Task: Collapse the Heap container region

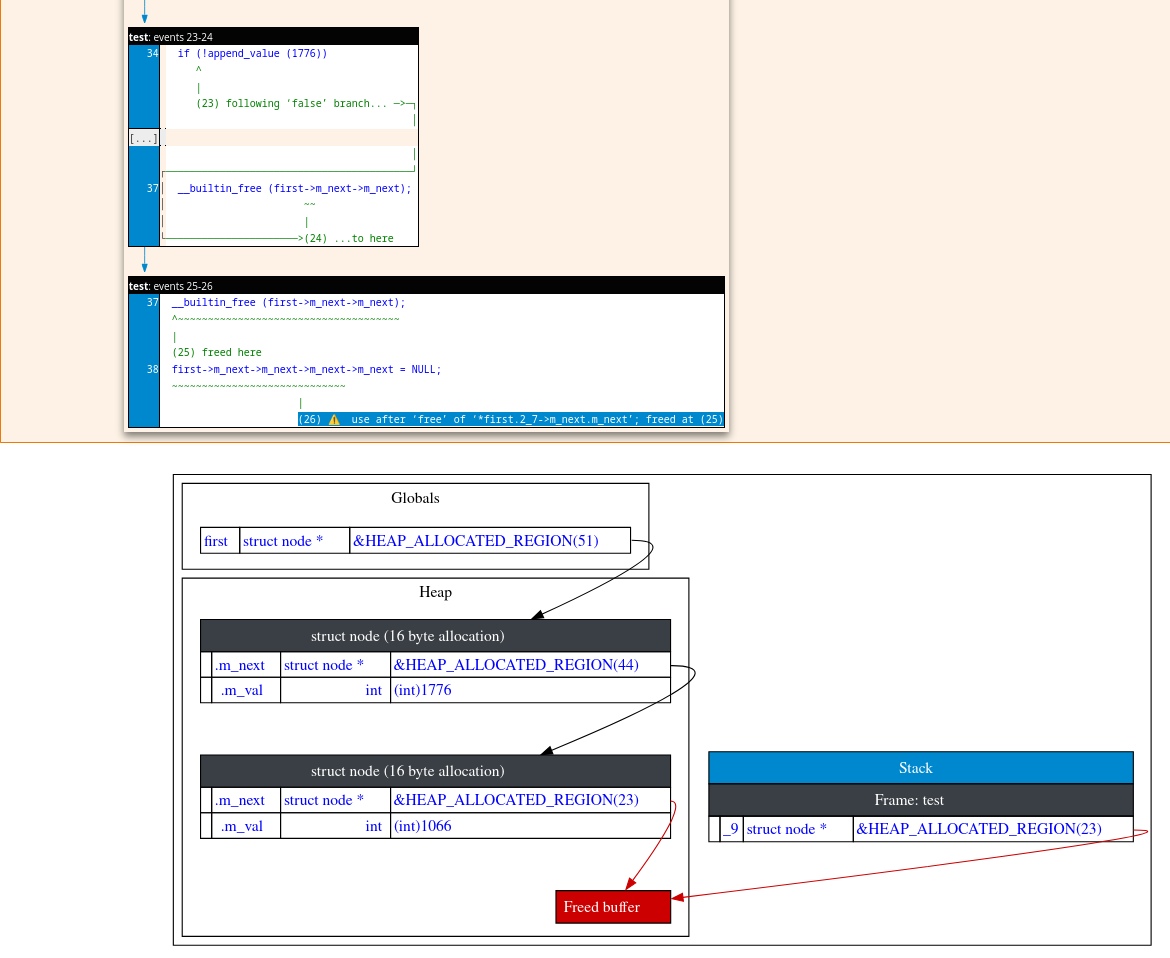Action: 435,592
